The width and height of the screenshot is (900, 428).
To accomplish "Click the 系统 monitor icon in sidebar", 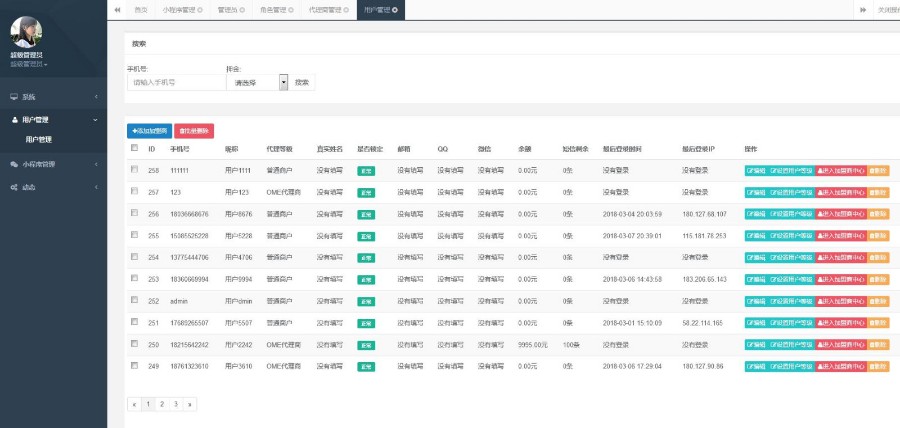I will (14, 97).
